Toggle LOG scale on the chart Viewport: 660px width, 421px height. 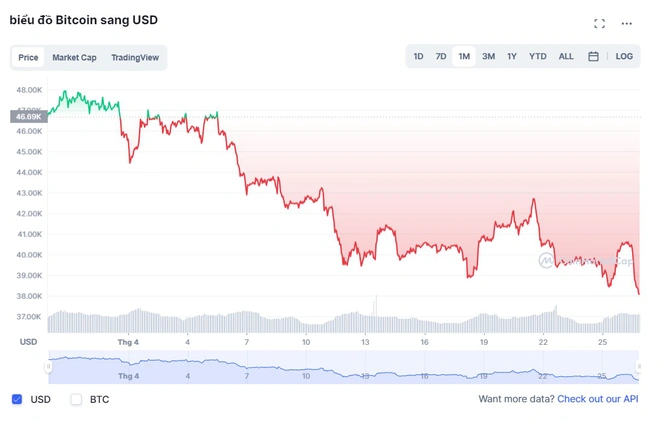point(624,57)
